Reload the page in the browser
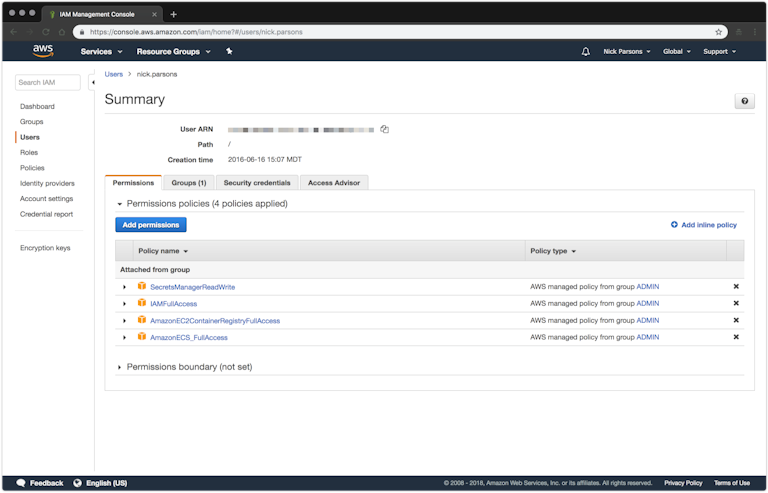Image resolution: width=768 pixels, height=493 pixels. [x=46, y=32]
